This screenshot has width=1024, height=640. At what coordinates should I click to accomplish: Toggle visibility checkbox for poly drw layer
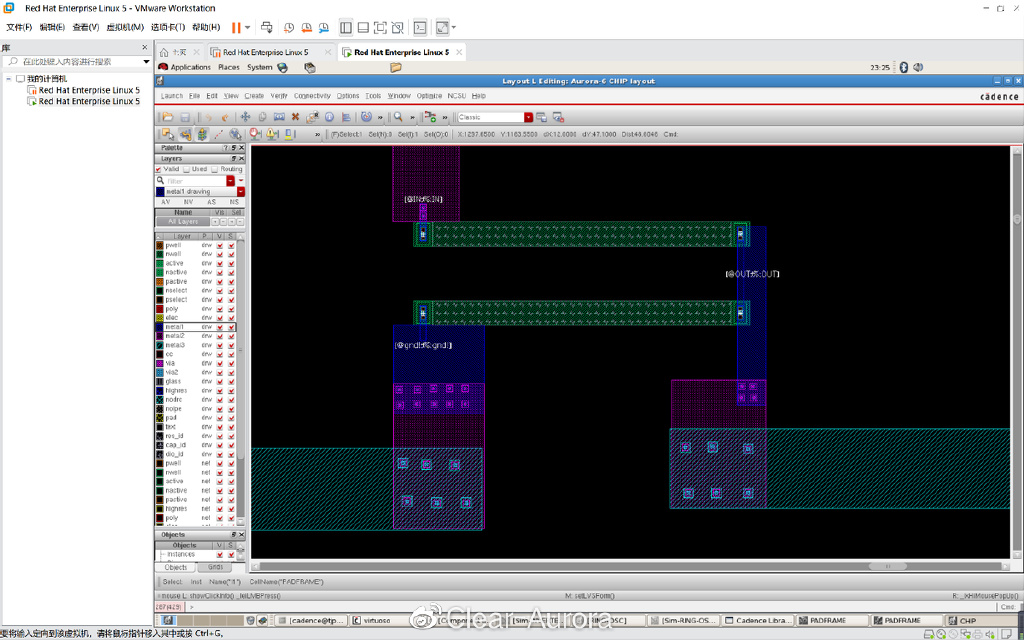(220, 309)
